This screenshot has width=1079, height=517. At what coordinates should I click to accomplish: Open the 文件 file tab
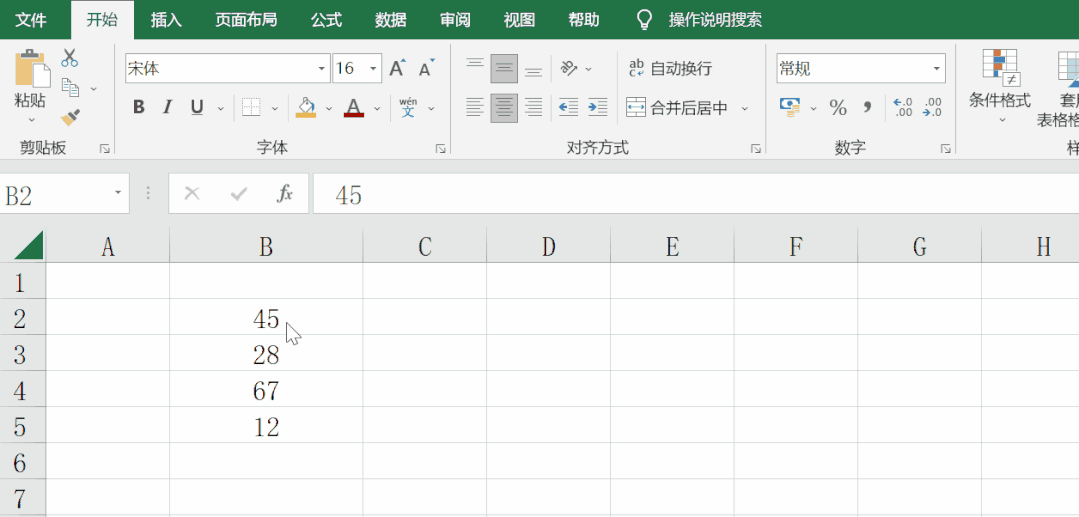(x=32, y=20)
